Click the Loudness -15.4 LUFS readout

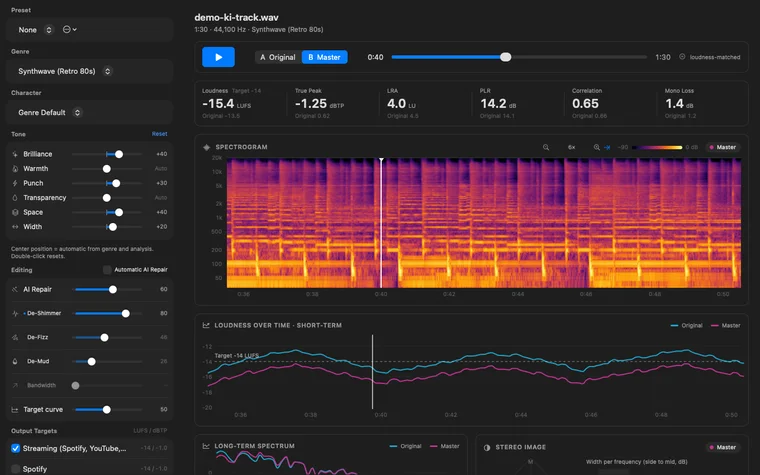[226, 104]
